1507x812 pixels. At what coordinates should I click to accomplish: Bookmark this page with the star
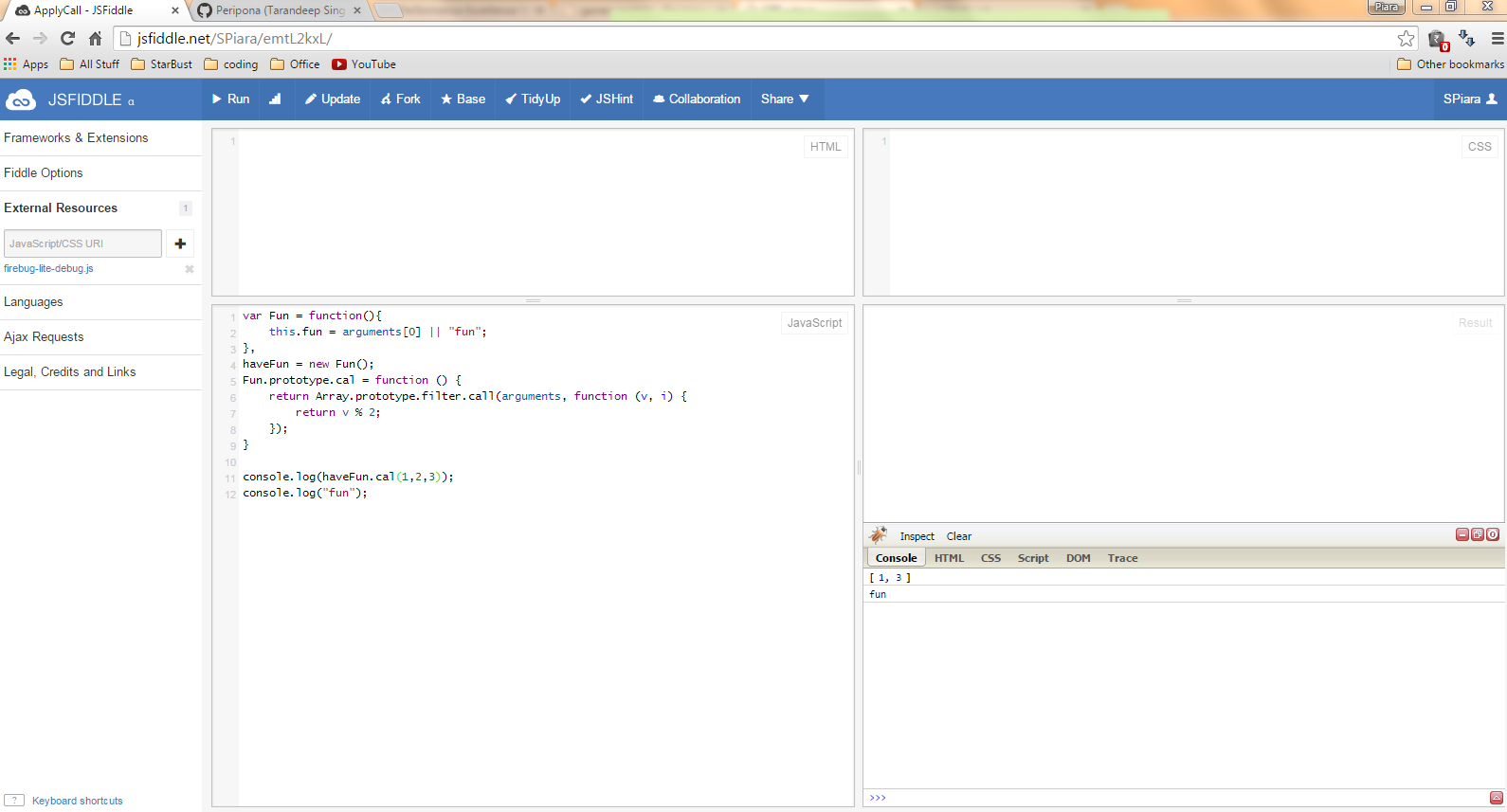(1406, 39)
